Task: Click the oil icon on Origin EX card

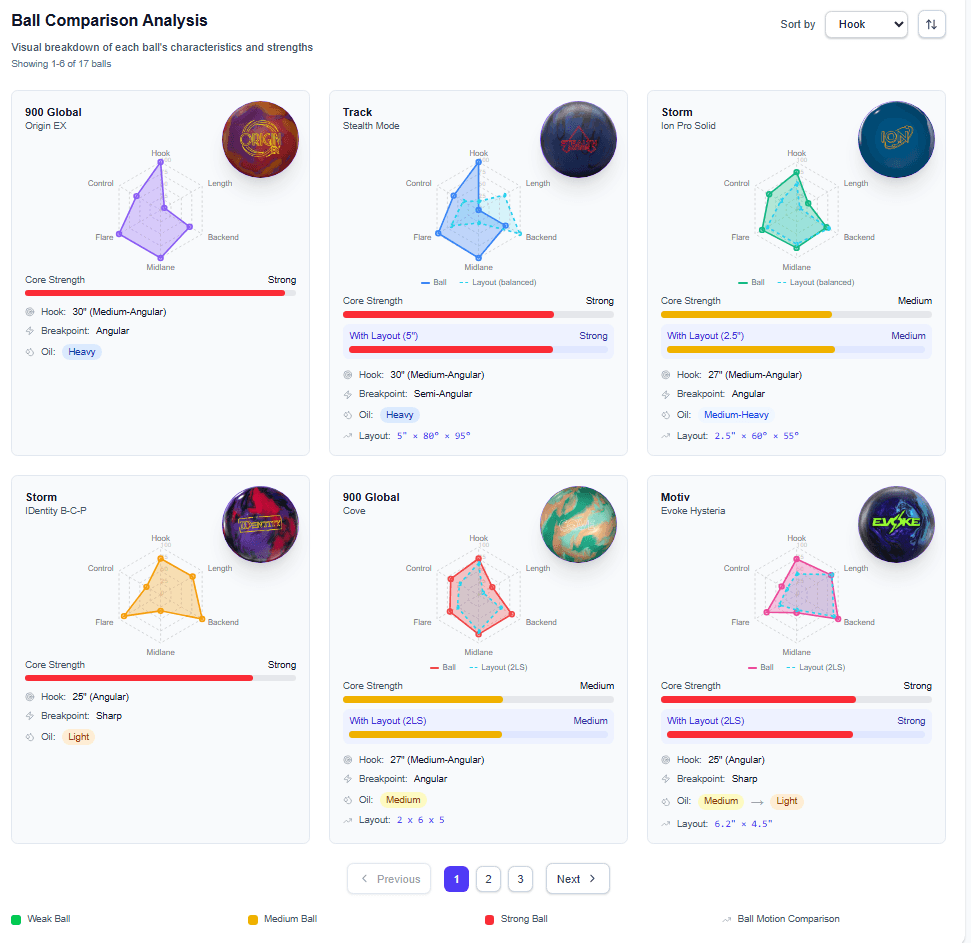Action: (x=30, y=352)
